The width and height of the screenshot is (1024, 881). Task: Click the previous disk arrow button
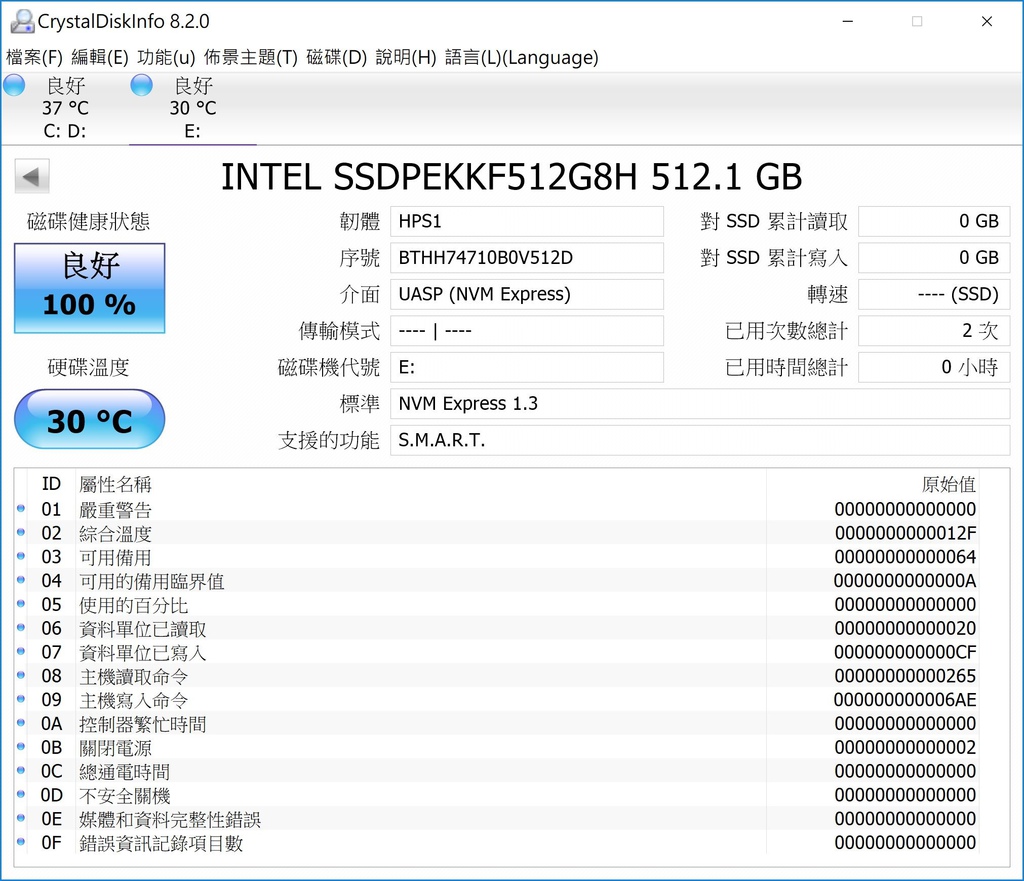32,176
